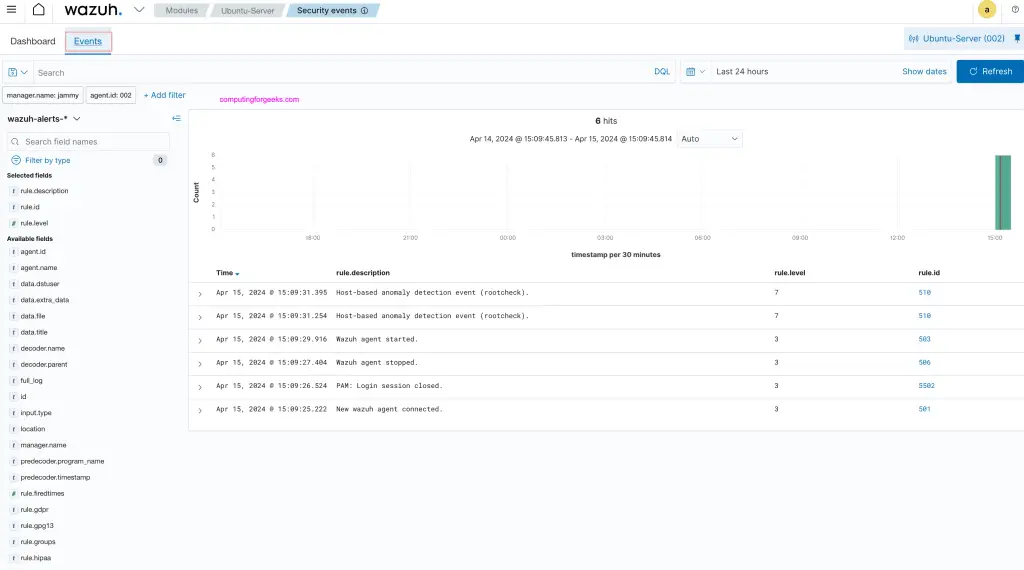The width and height of the screenshot is (1024, 570).
Task: Go to the home icon
Action: [39, 10]
